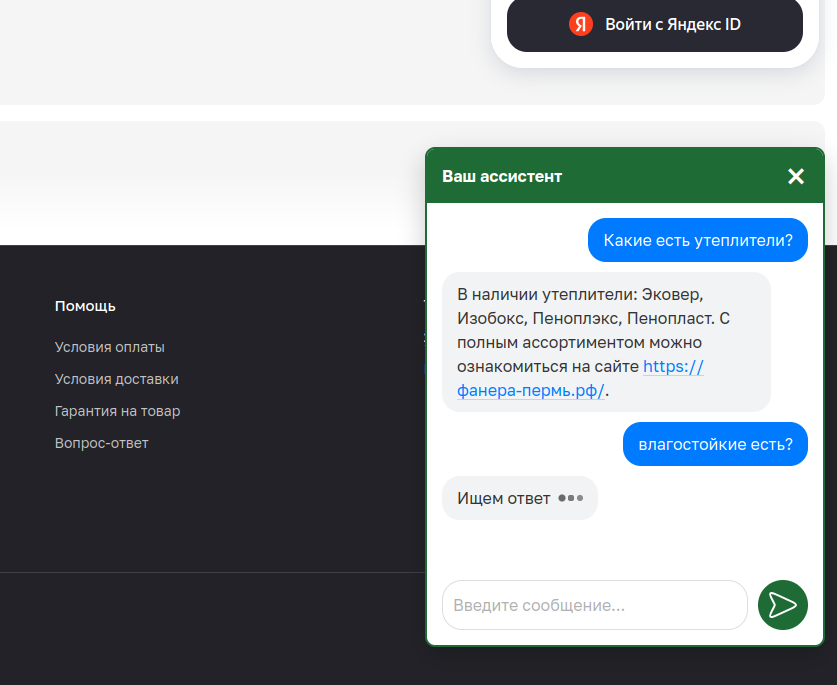Image resolution: width=837 pixels, height=685 pixels.
Task: Click the green paper plane send icon
Action: pyautogui.click(x=783, y=605)
